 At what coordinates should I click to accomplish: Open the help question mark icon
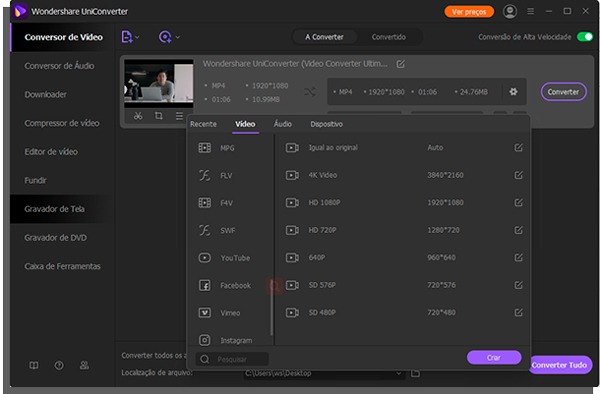point(59,365)
